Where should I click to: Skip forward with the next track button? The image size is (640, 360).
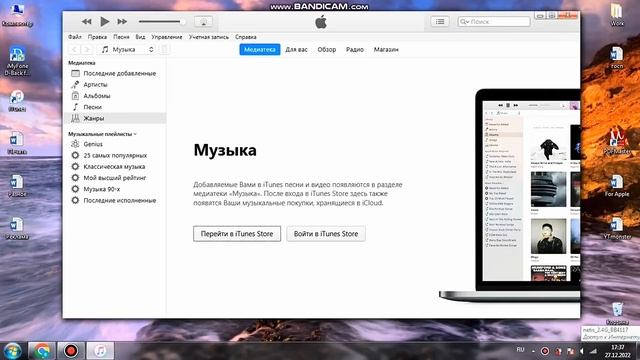122,22
